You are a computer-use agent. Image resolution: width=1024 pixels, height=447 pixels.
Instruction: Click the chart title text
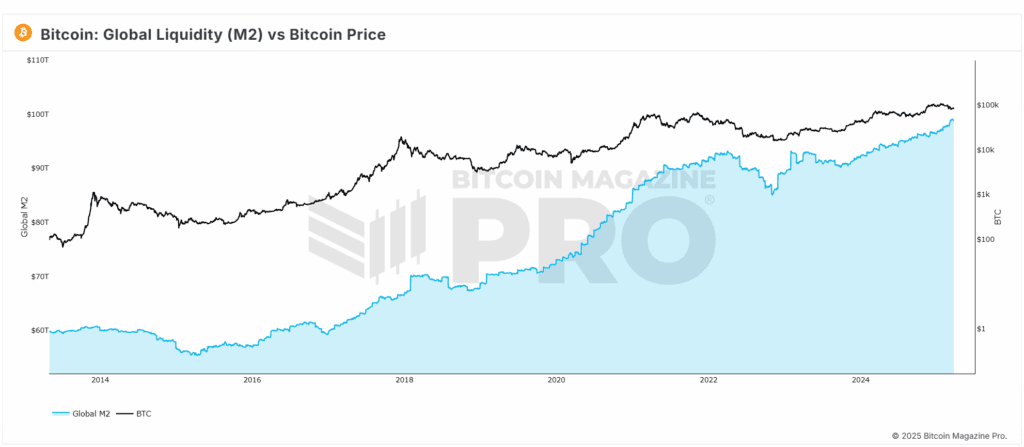[213, 35]
